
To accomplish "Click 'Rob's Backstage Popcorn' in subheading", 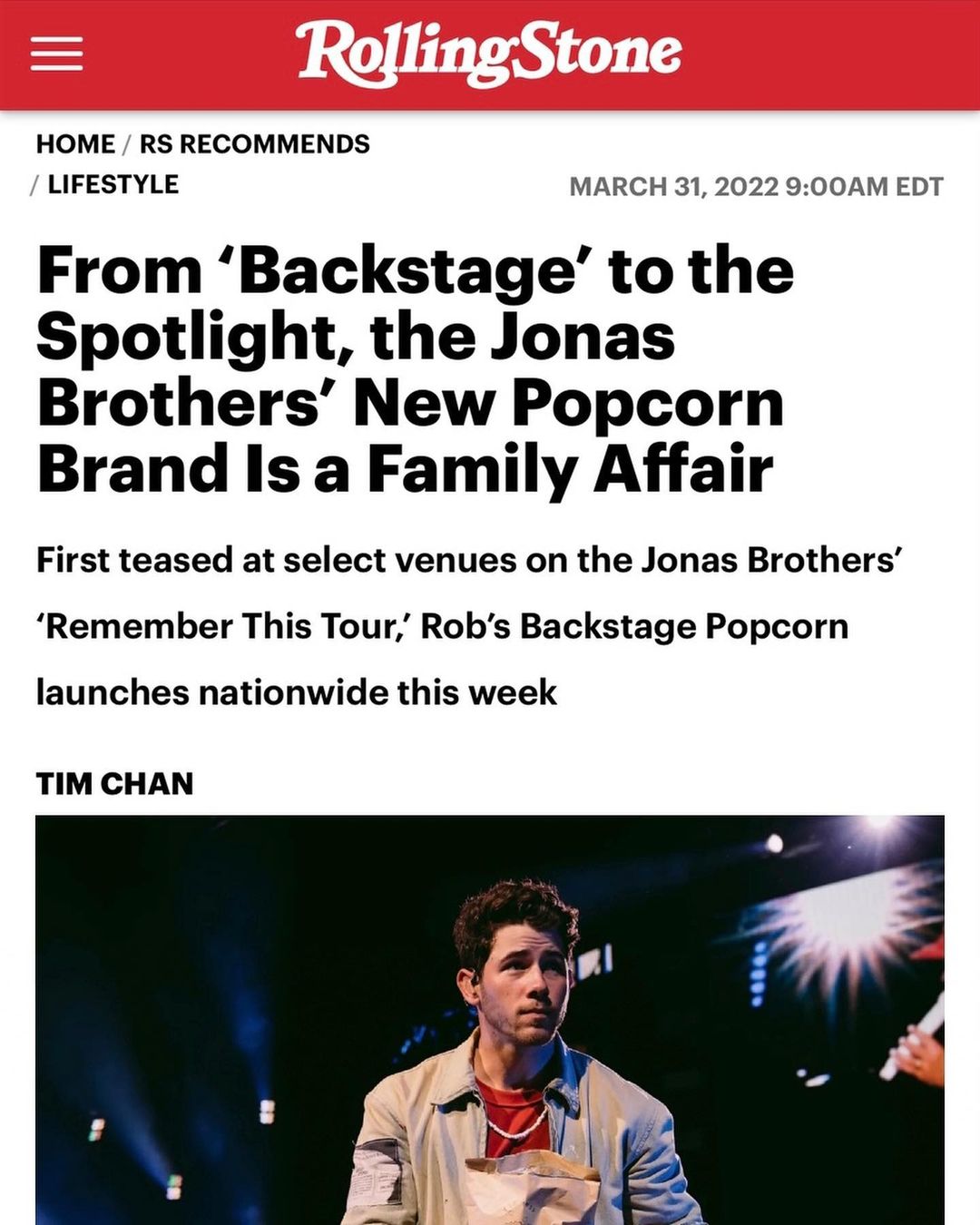I will [634, 626].
